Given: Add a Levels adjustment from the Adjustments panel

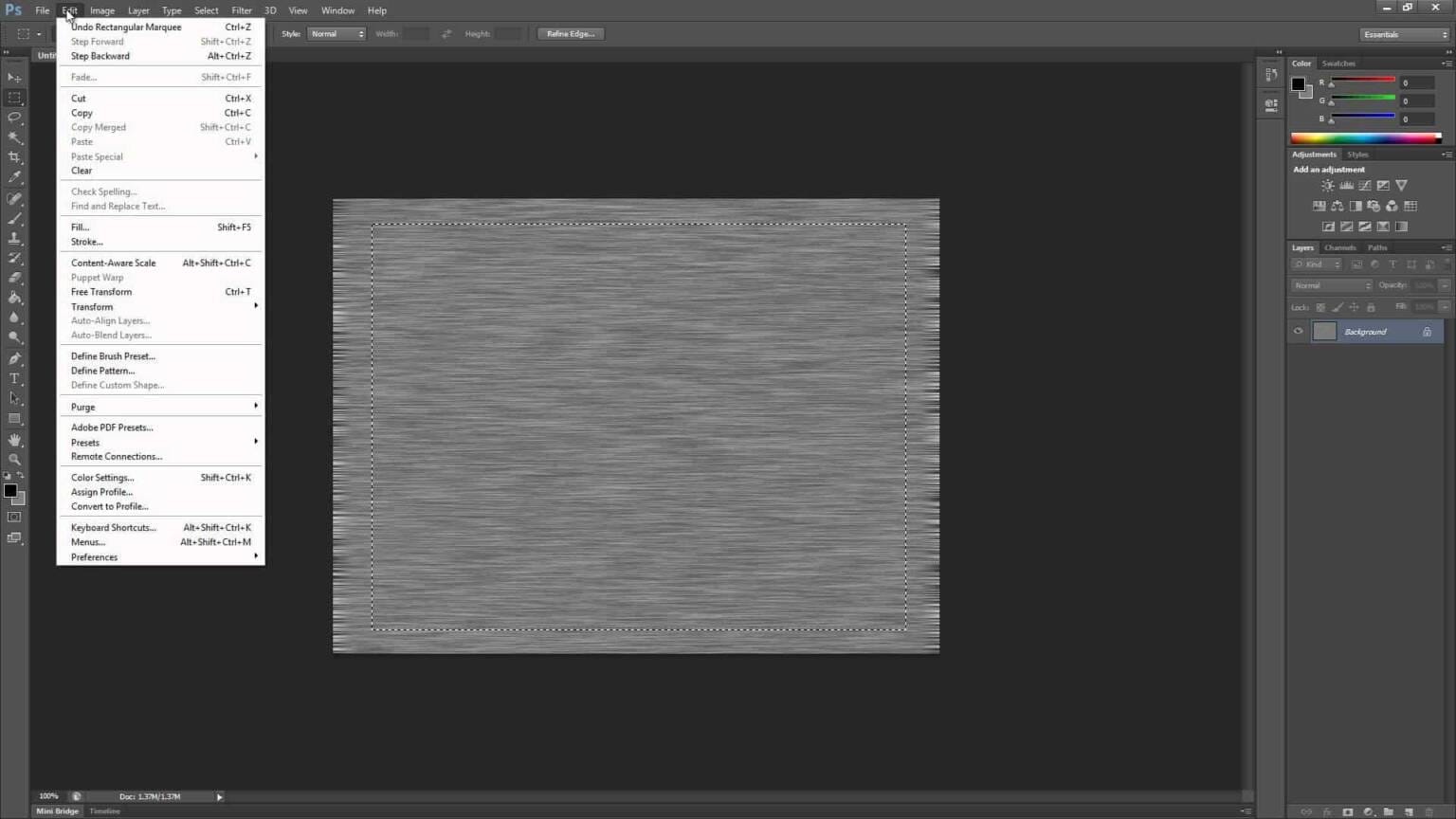Looking at the screenshot, I should click(1346, 185).
